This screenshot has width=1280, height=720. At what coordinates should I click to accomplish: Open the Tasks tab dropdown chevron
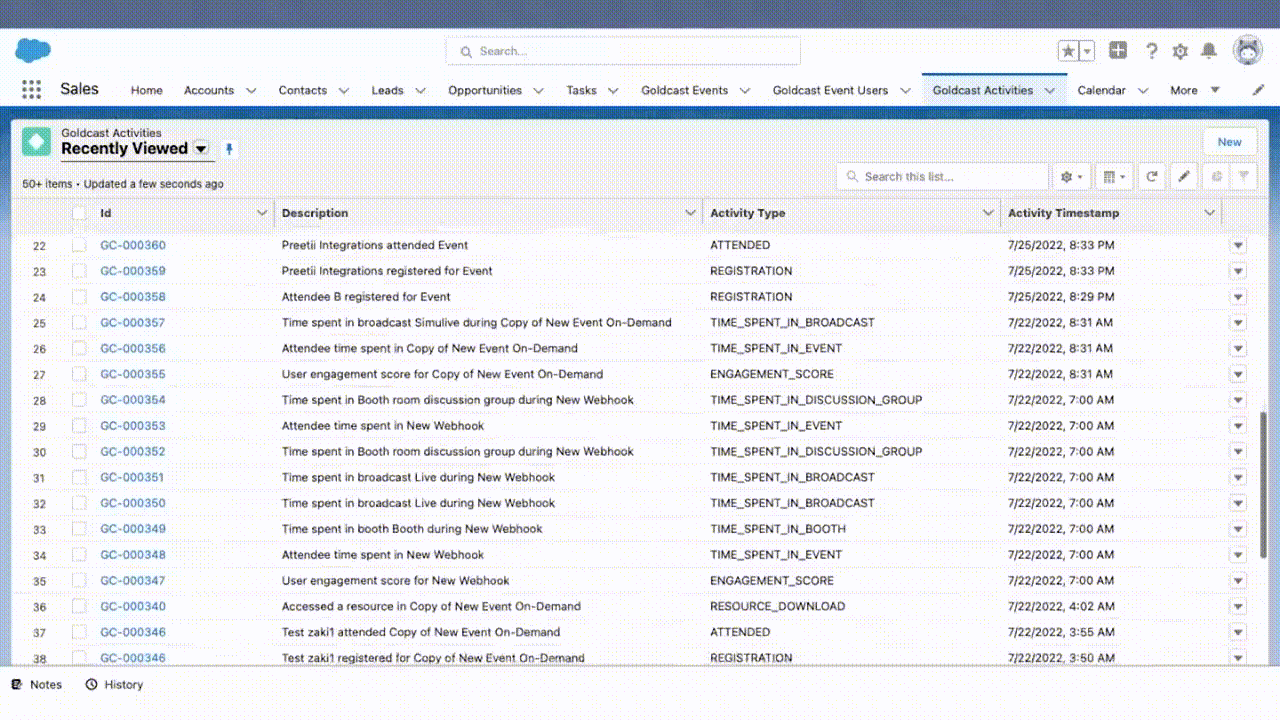point(613,90)
